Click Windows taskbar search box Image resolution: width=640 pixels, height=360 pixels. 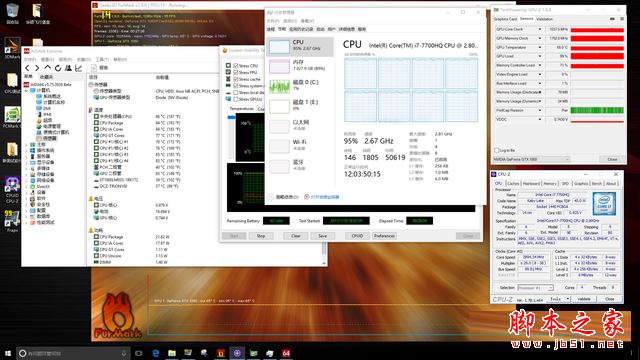point(73,353)
